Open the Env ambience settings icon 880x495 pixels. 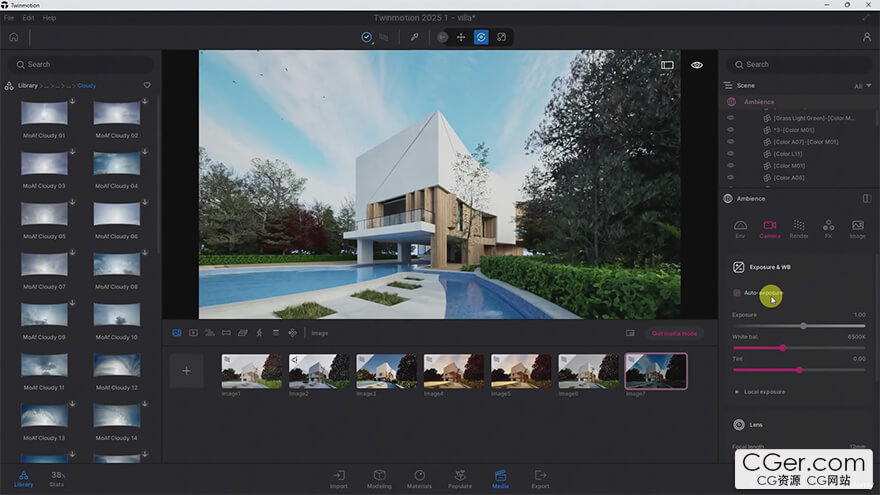[x=740, y=227]
